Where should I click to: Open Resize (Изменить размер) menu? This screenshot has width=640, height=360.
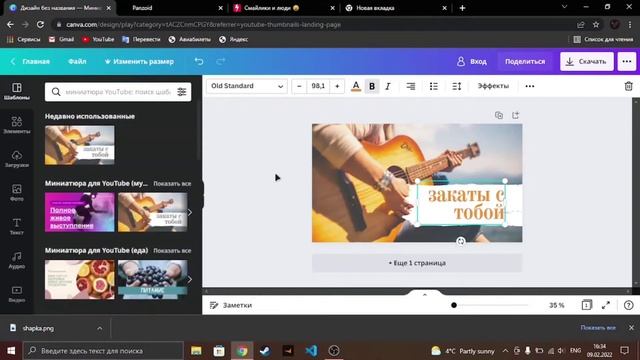pos(139,61)
